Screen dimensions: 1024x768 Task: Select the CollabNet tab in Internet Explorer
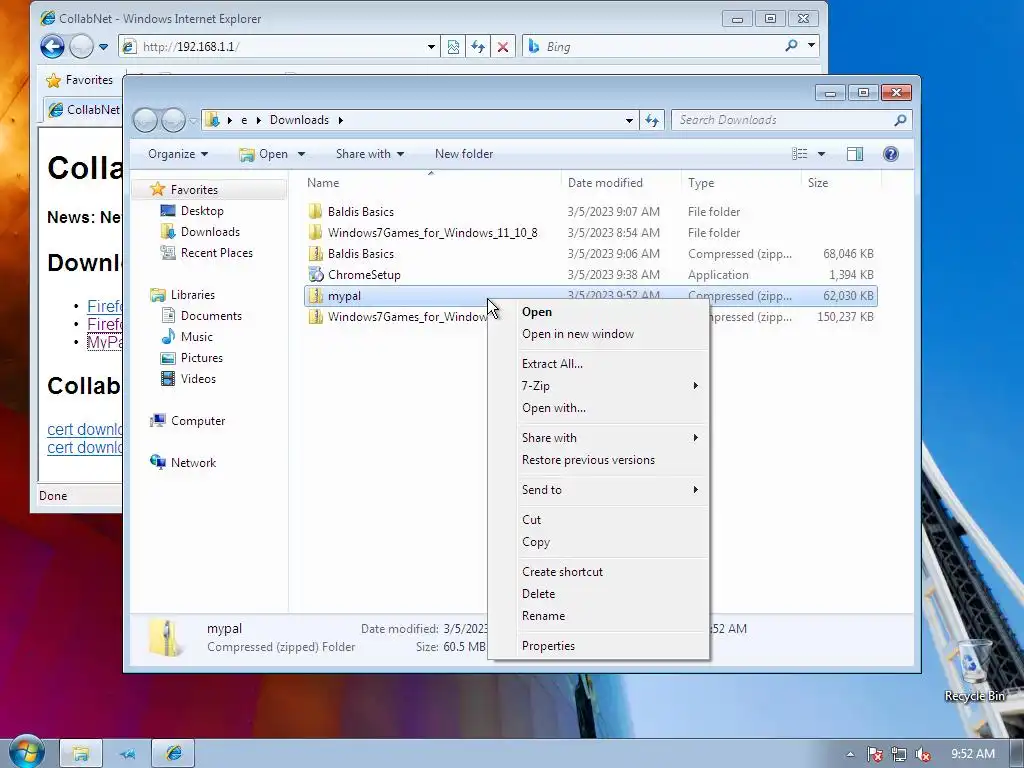click(84, 110)
